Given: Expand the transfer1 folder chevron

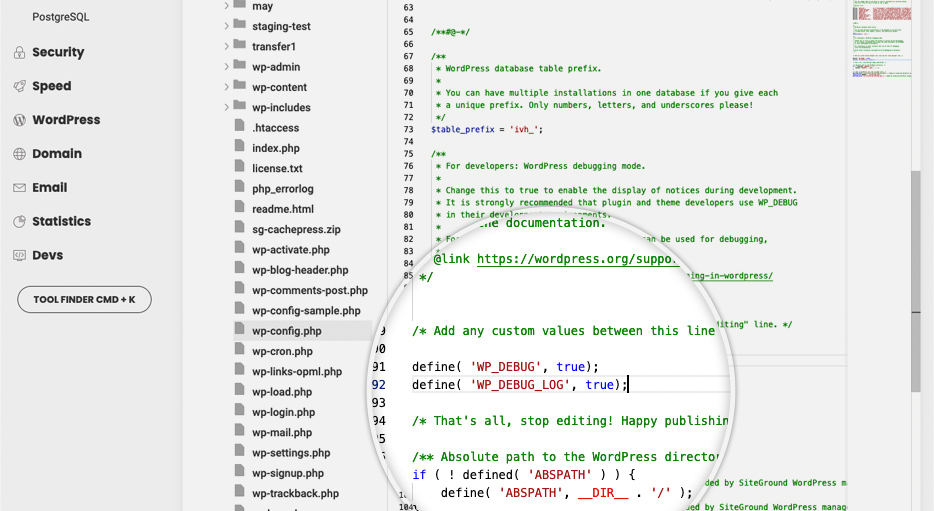Looking at the screenshot, I should pyautogui.click(x=226, y=46).
